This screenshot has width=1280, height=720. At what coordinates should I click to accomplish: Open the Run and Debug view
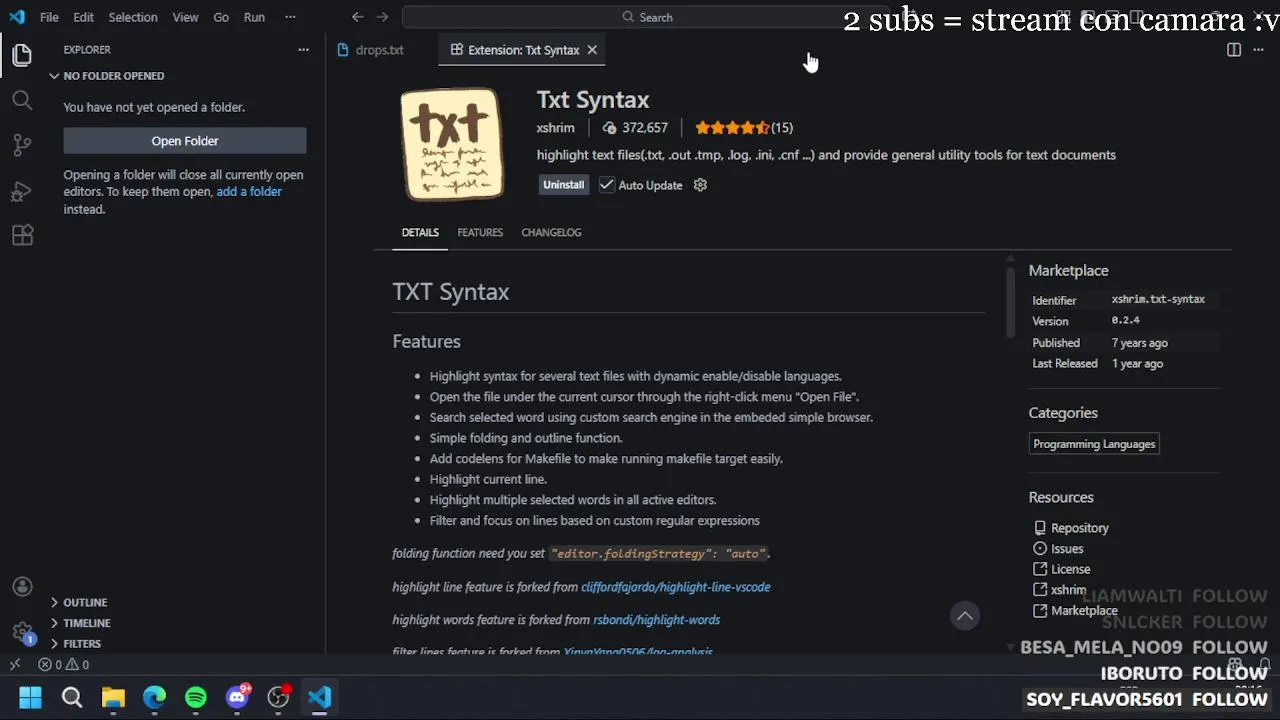click(x=22, y=191)
